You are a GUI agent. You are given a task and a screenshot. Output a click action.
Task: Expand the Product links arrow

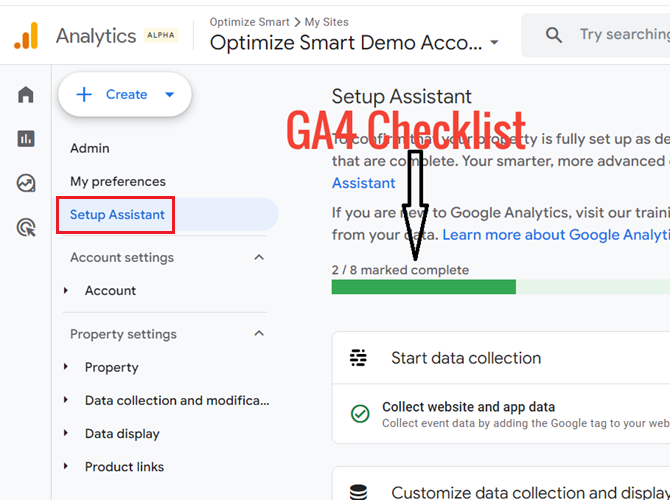point(66,466)
